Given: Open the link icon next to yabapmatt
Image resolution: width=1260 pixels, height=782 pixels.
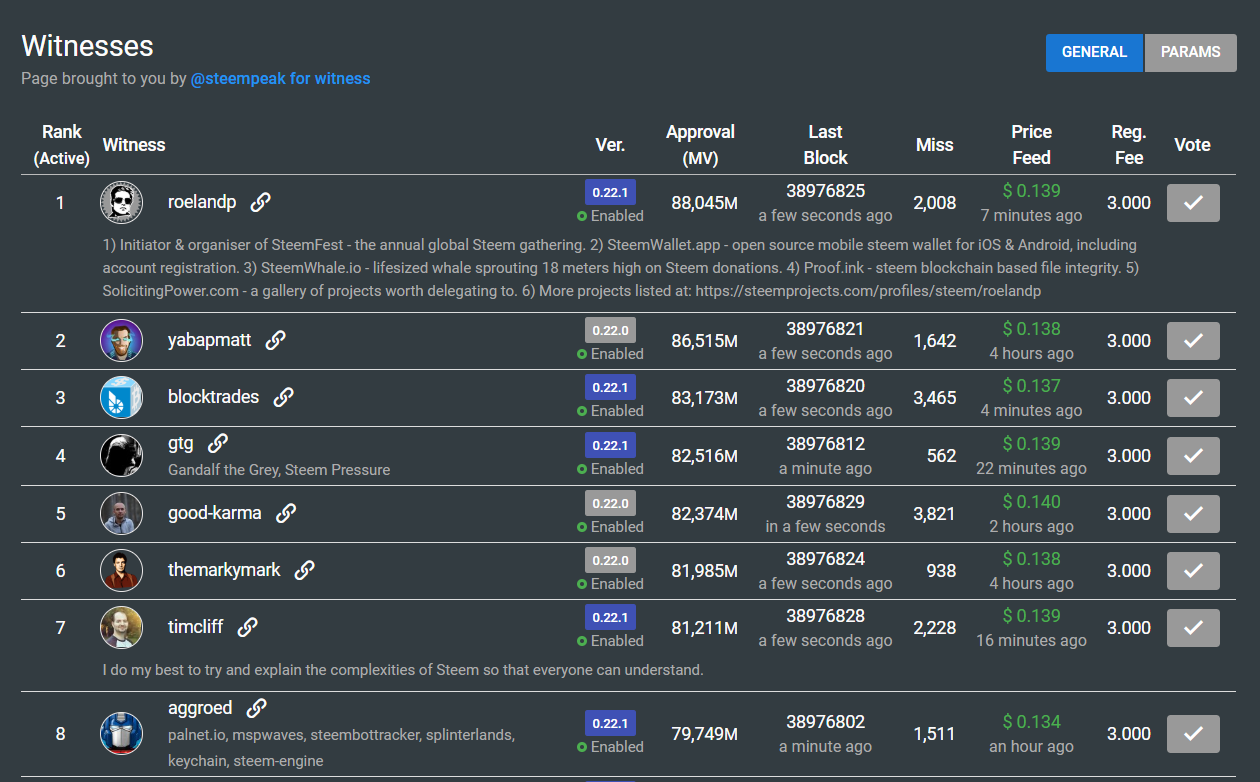Looking at the screenshot, I should click(276, 340).
